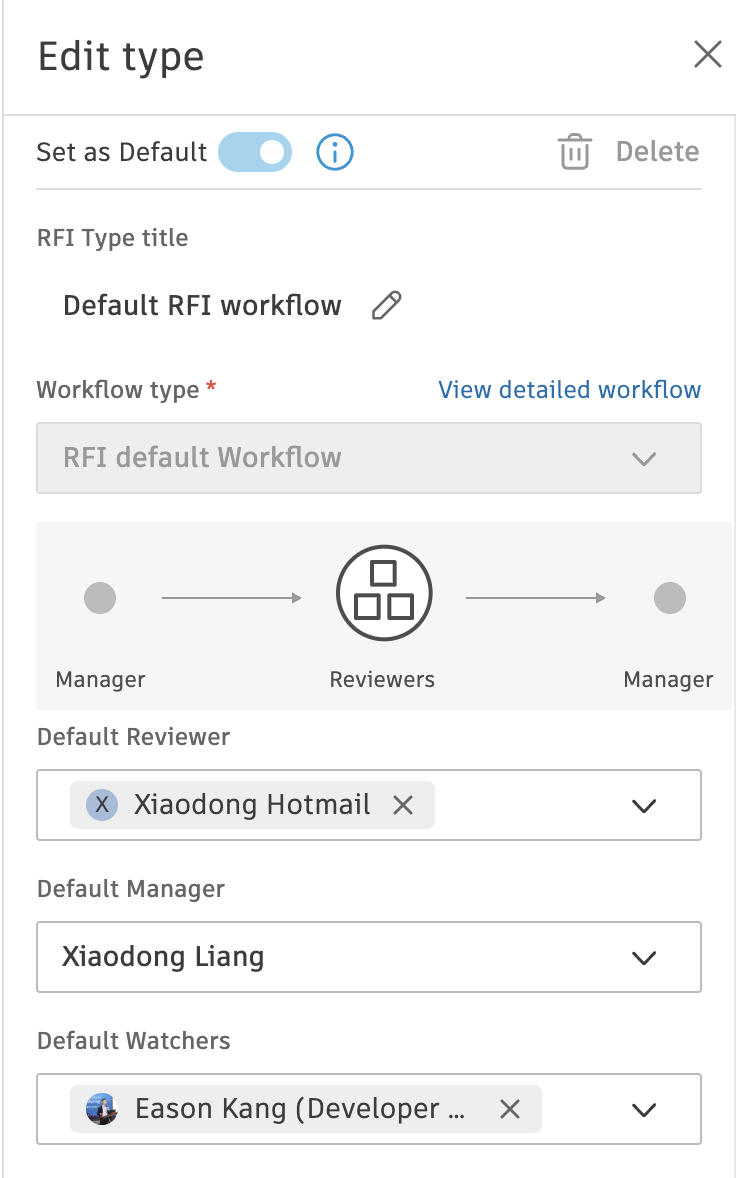Click the Reviewers node icon in the workflow diagram
The width and height of the screenshot is (736, 1178).
tap(382, 592)
